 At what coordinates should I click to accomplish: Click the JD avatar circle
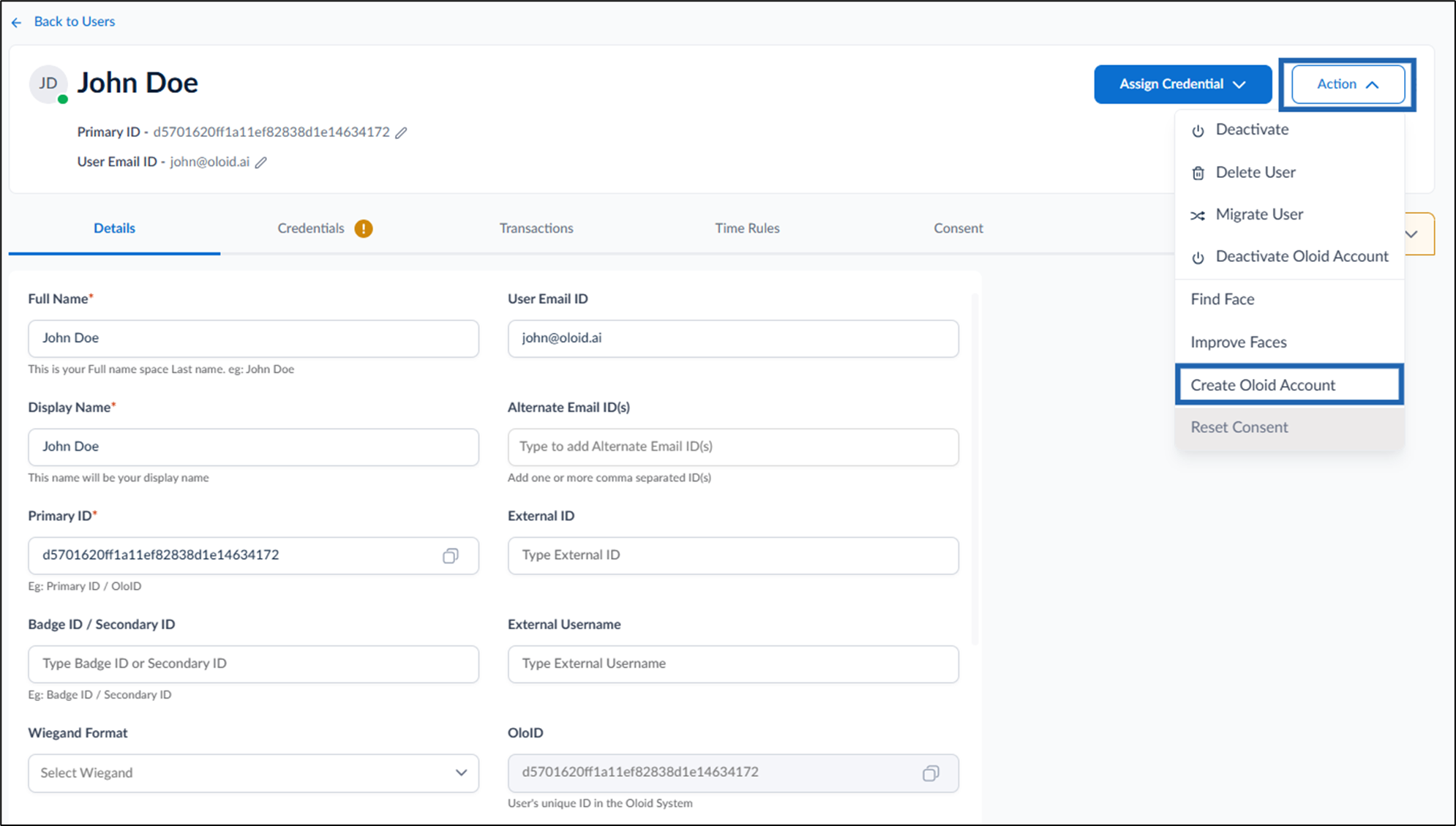tap(48, 83)
